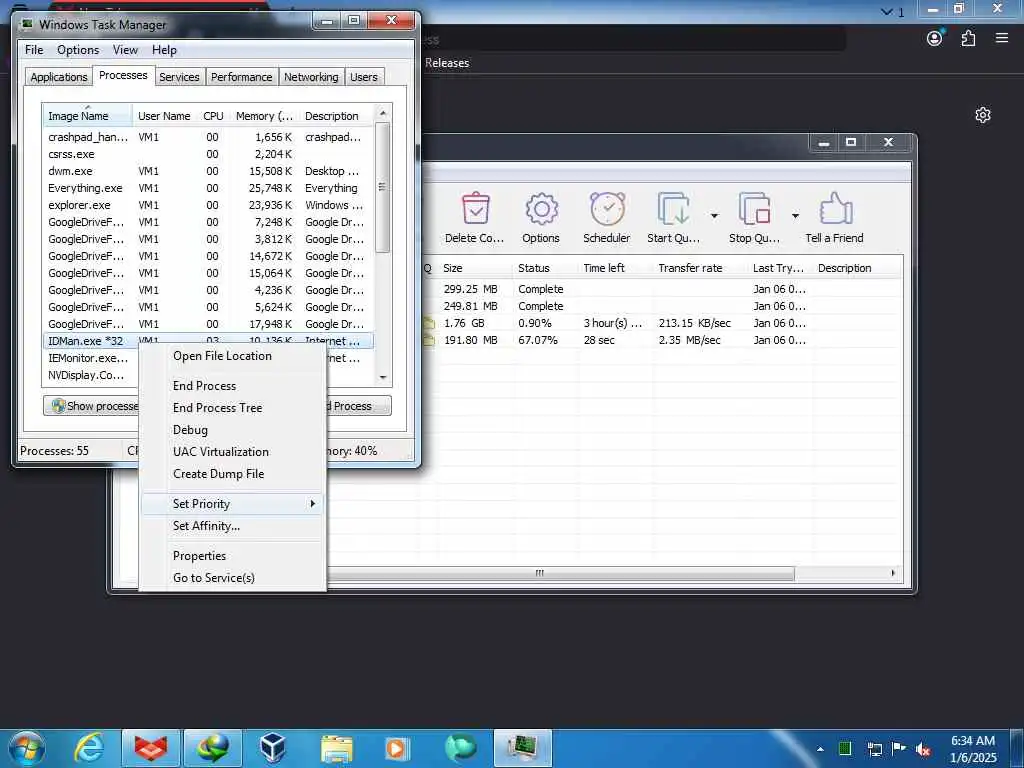Show hidden tray icons arrow

(820, 749)
